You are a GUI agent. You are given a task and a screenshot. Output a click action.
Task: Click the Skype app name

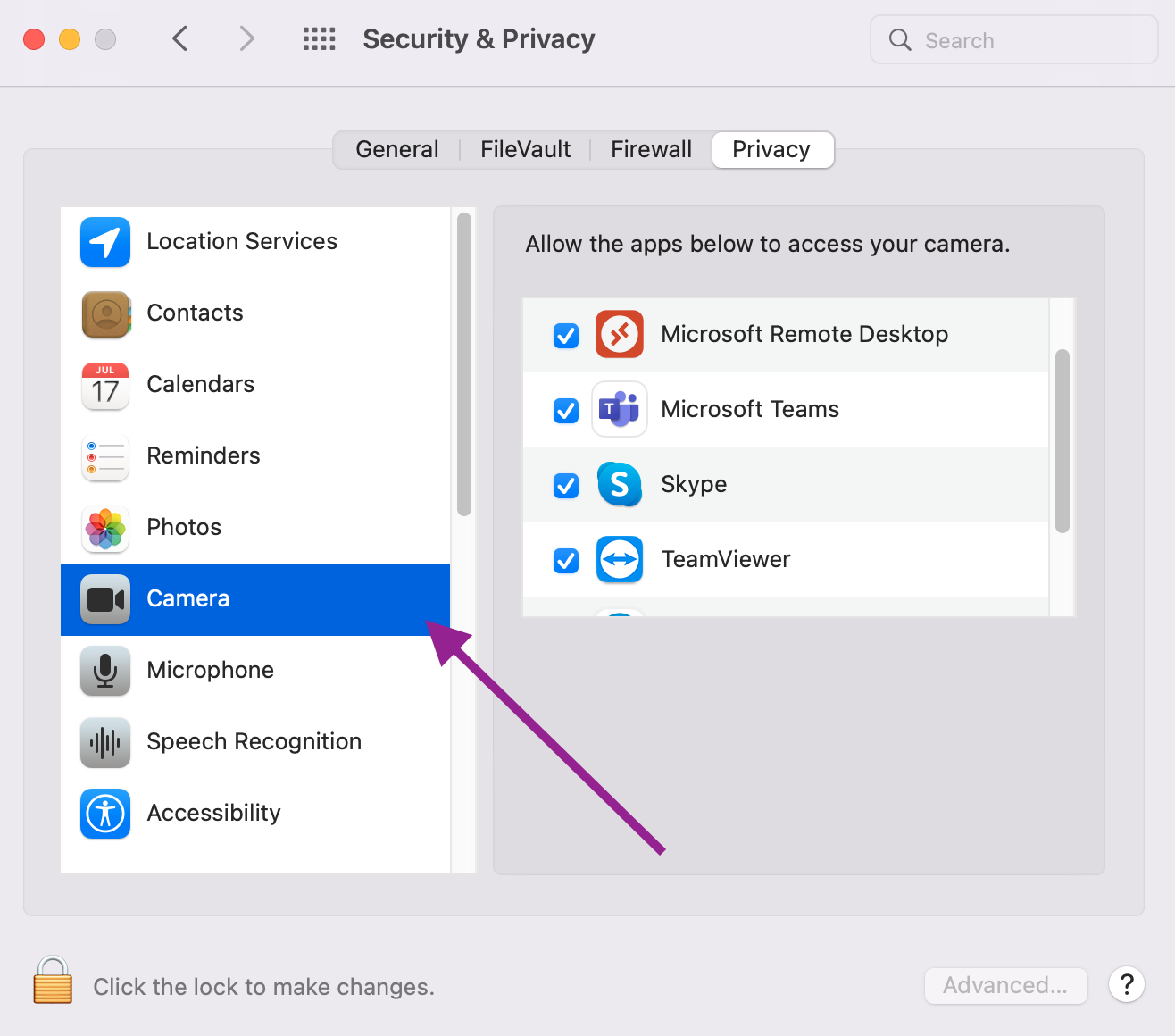point(694,484)
